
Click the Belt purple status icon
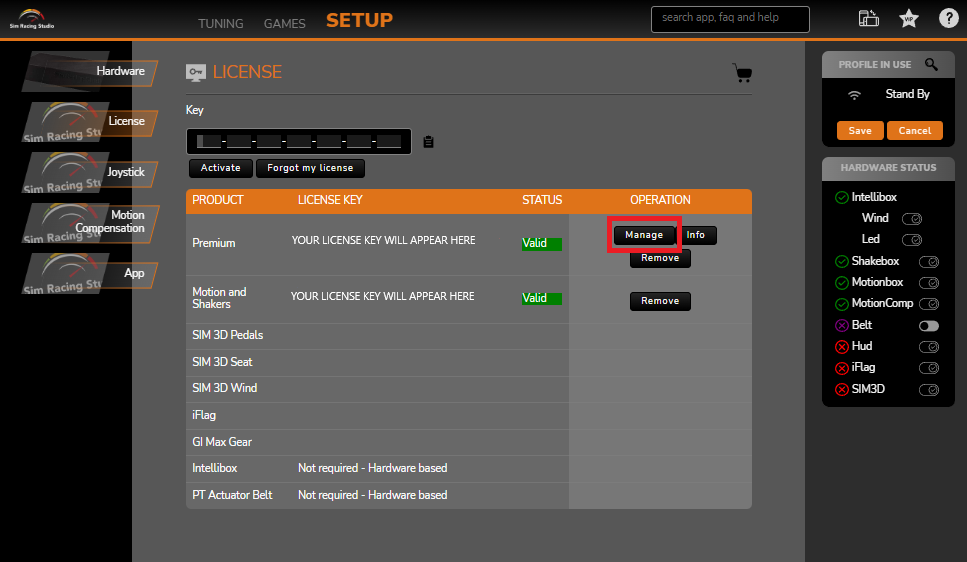click(841, 325)
